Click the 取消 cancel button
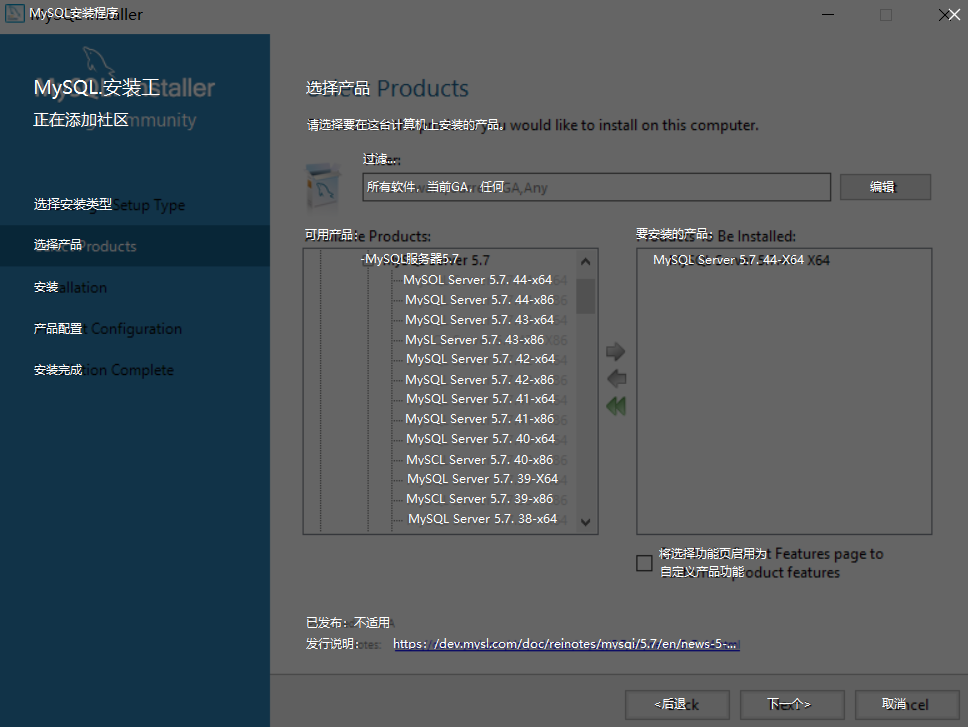This screenshot has height=727, width=968. pos(907,704)
